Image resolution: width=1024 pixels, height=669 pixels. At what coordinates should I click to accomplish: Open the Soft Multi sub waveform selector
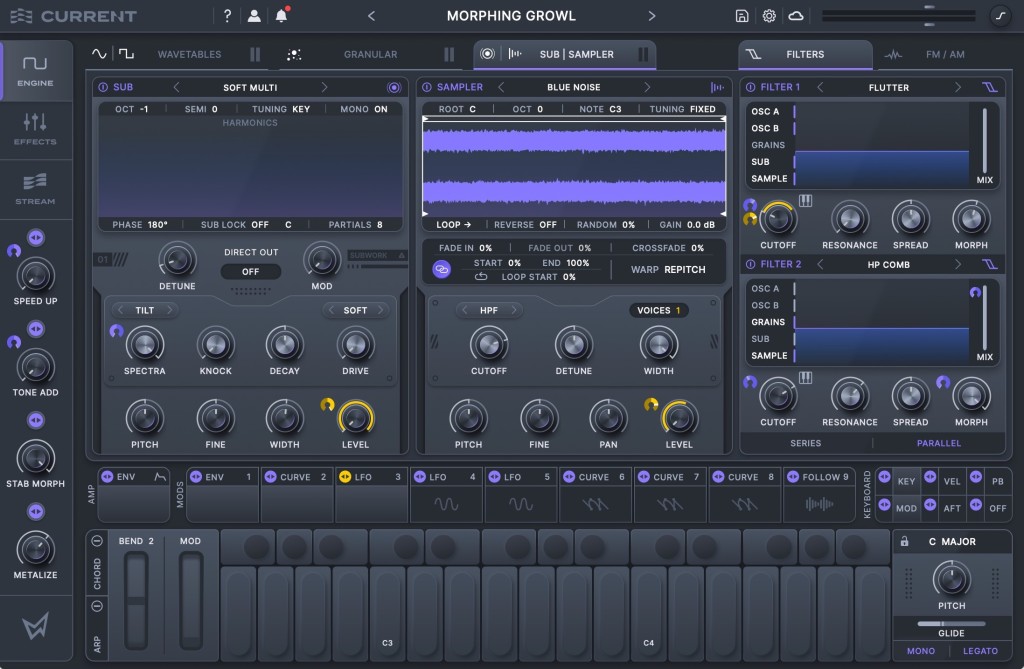250,88
